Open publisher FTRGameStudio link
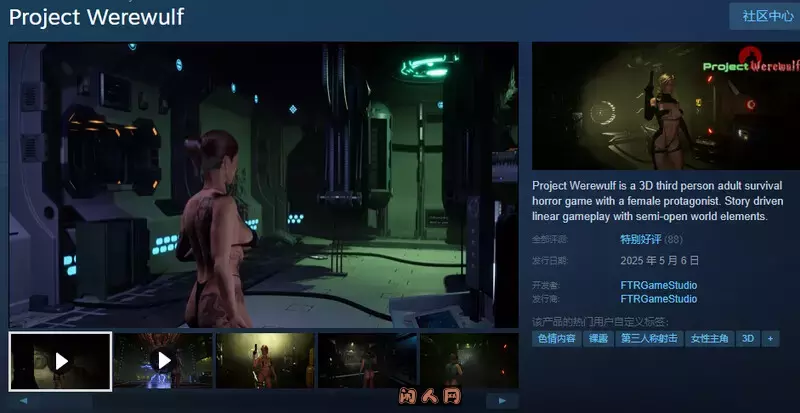The height and width of the screenshot is (413, 800). tap(658, 298)
